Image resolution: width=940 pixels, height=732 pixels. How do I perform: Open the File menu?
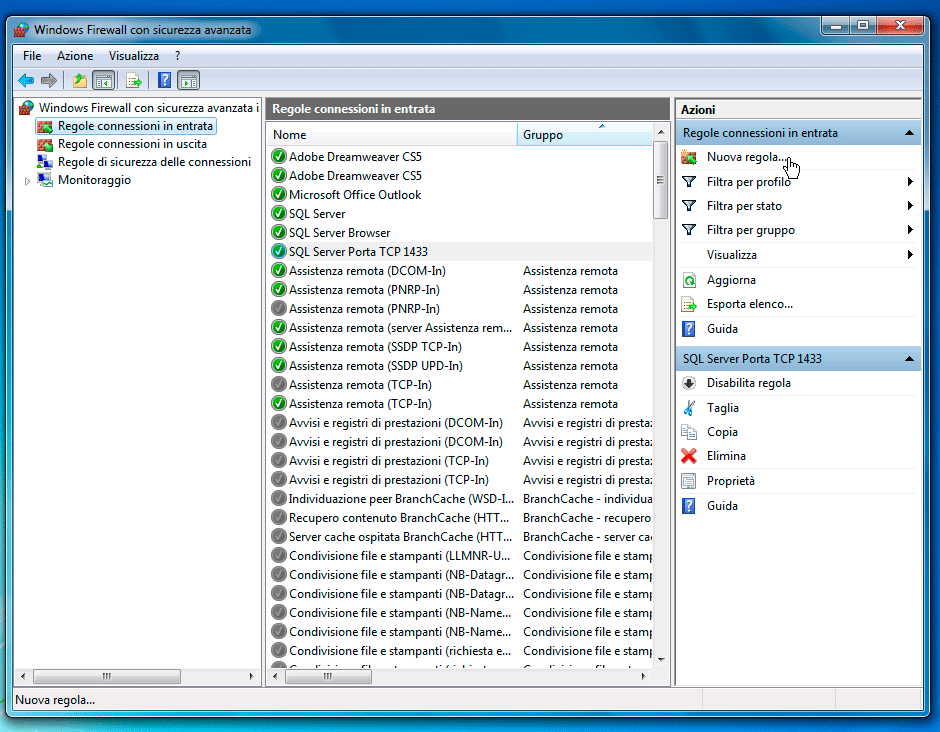click(32, 56)
